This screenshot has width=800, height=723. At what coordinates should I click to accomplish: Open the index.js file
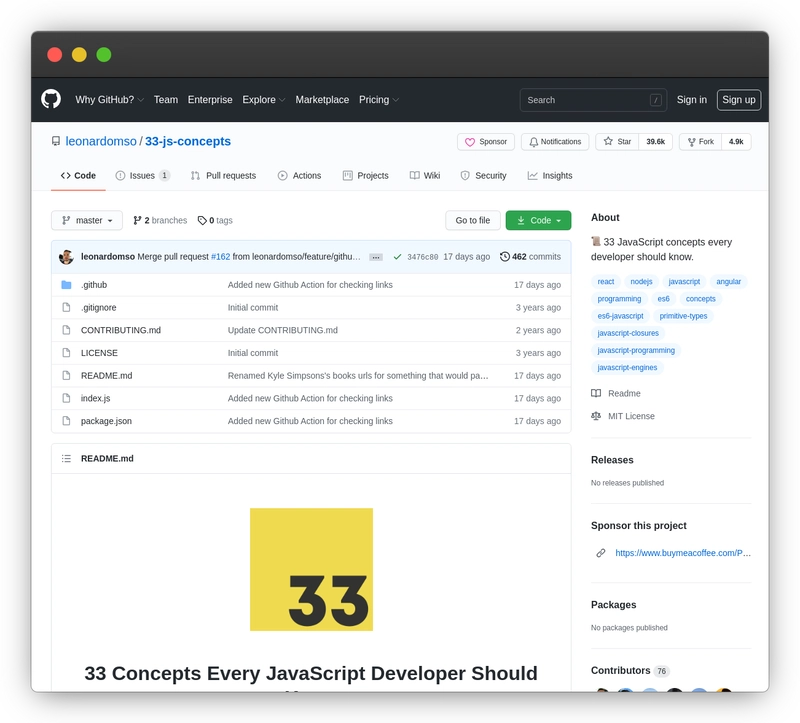[95, 398]
